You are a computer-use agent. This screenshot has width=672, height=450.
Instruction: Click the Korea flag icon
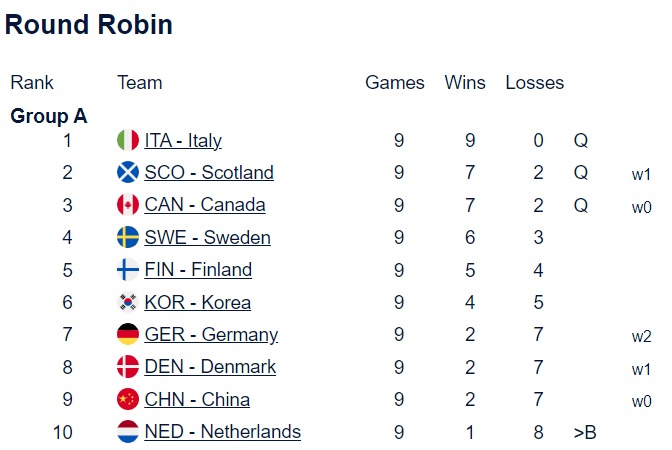click(x=128, y=302)
